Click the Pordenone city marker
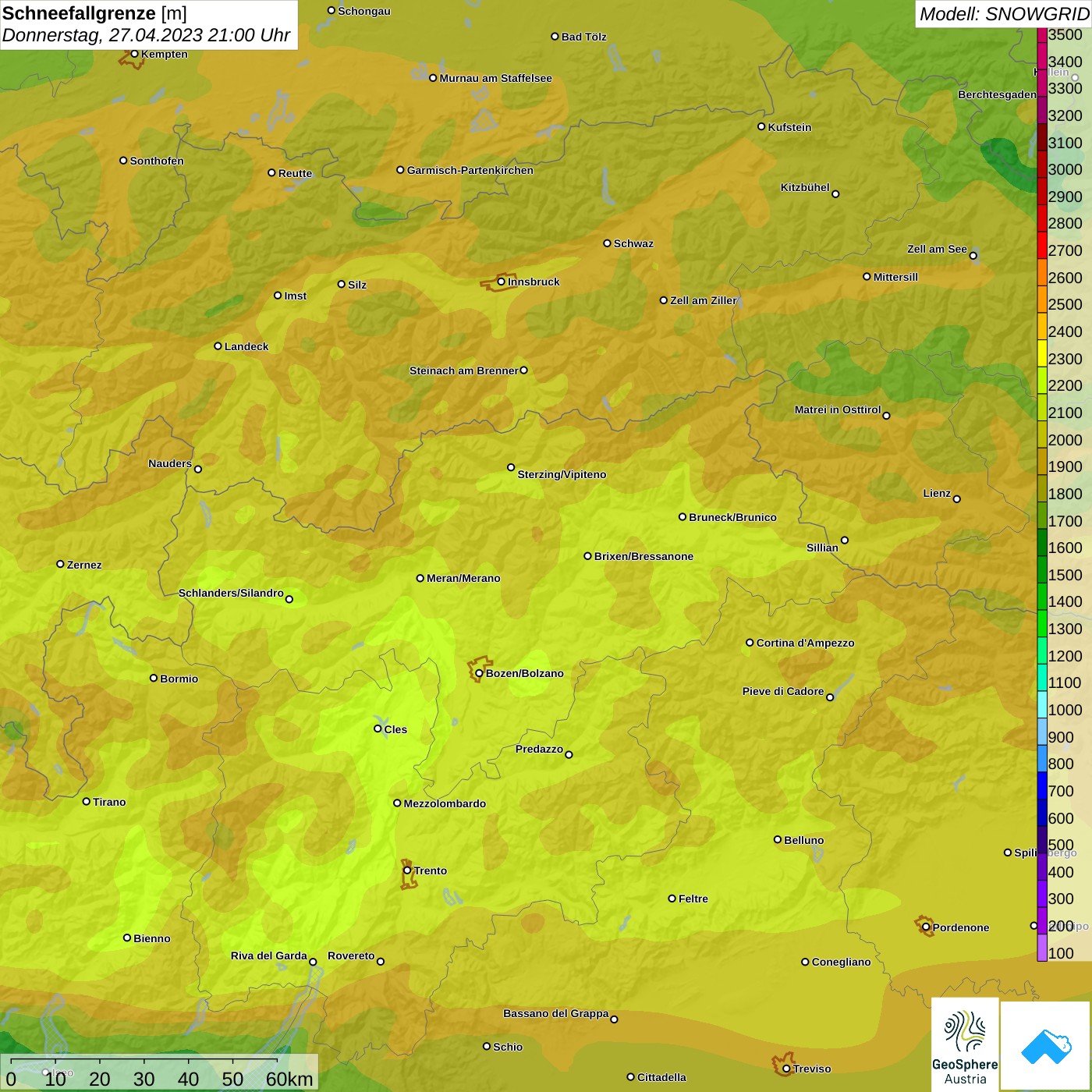Screen dimensions: 1092x1092 [x=926, y=927]
